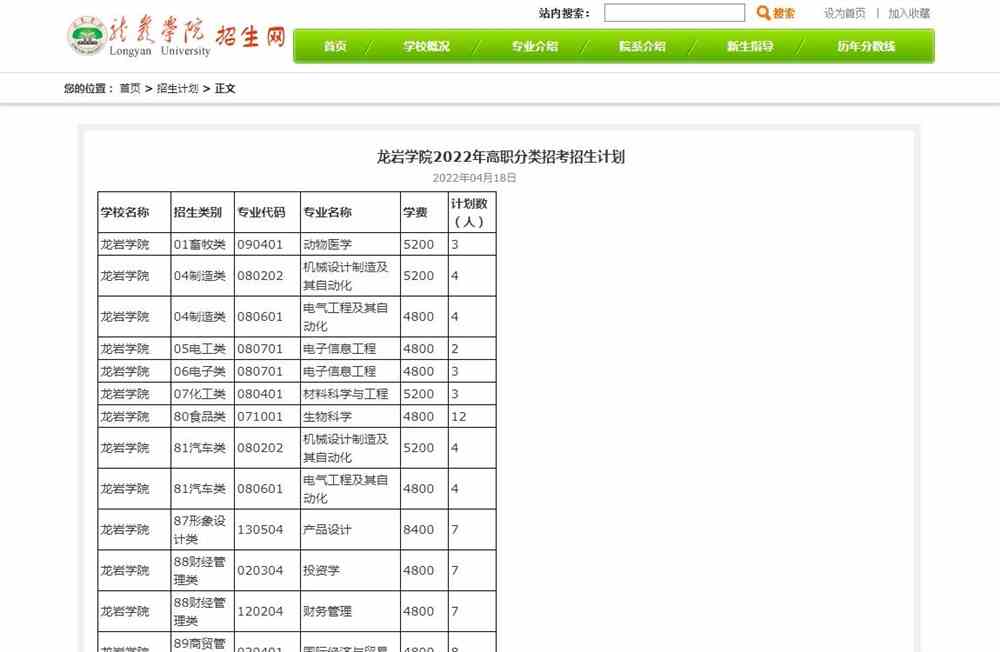1000x652 pixels.
Task: Click the 设为首页 link
Action: [844, 13]
